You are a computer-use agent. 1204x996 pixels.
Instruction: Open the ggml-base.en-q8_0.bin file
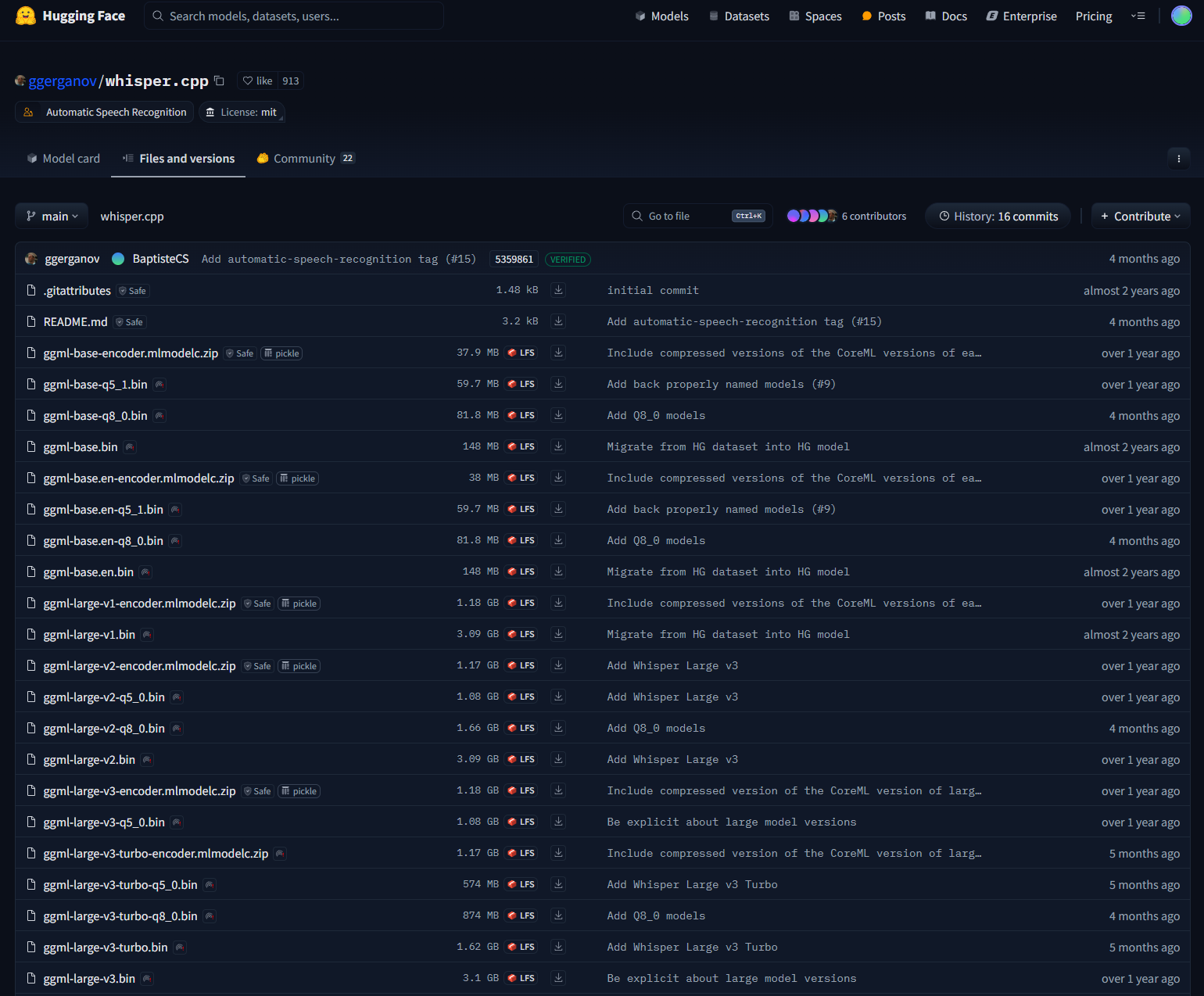103,540
